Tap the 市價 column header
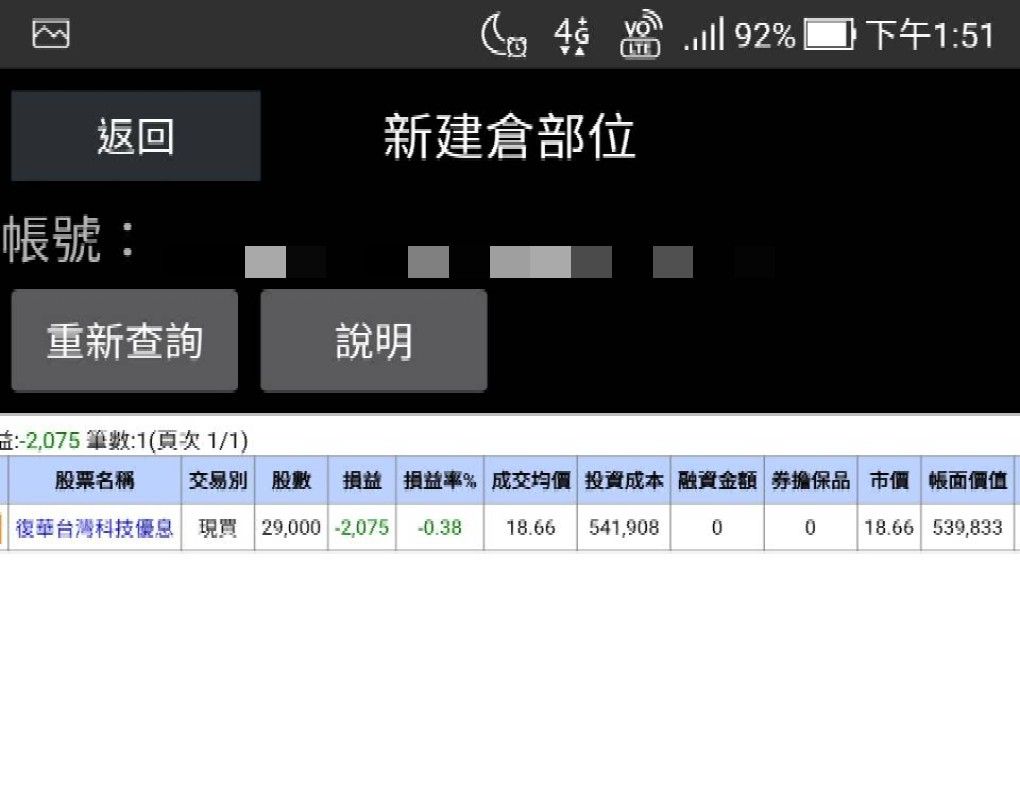 (888, 480)
